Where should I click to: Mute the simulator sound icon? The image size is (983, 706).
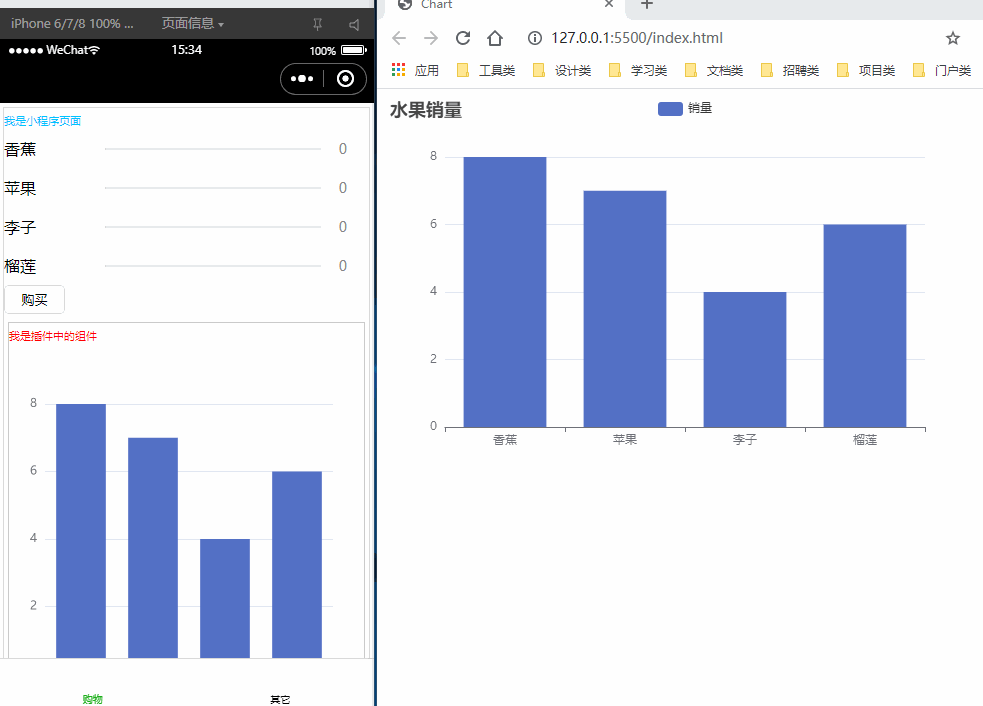point(354,23)
